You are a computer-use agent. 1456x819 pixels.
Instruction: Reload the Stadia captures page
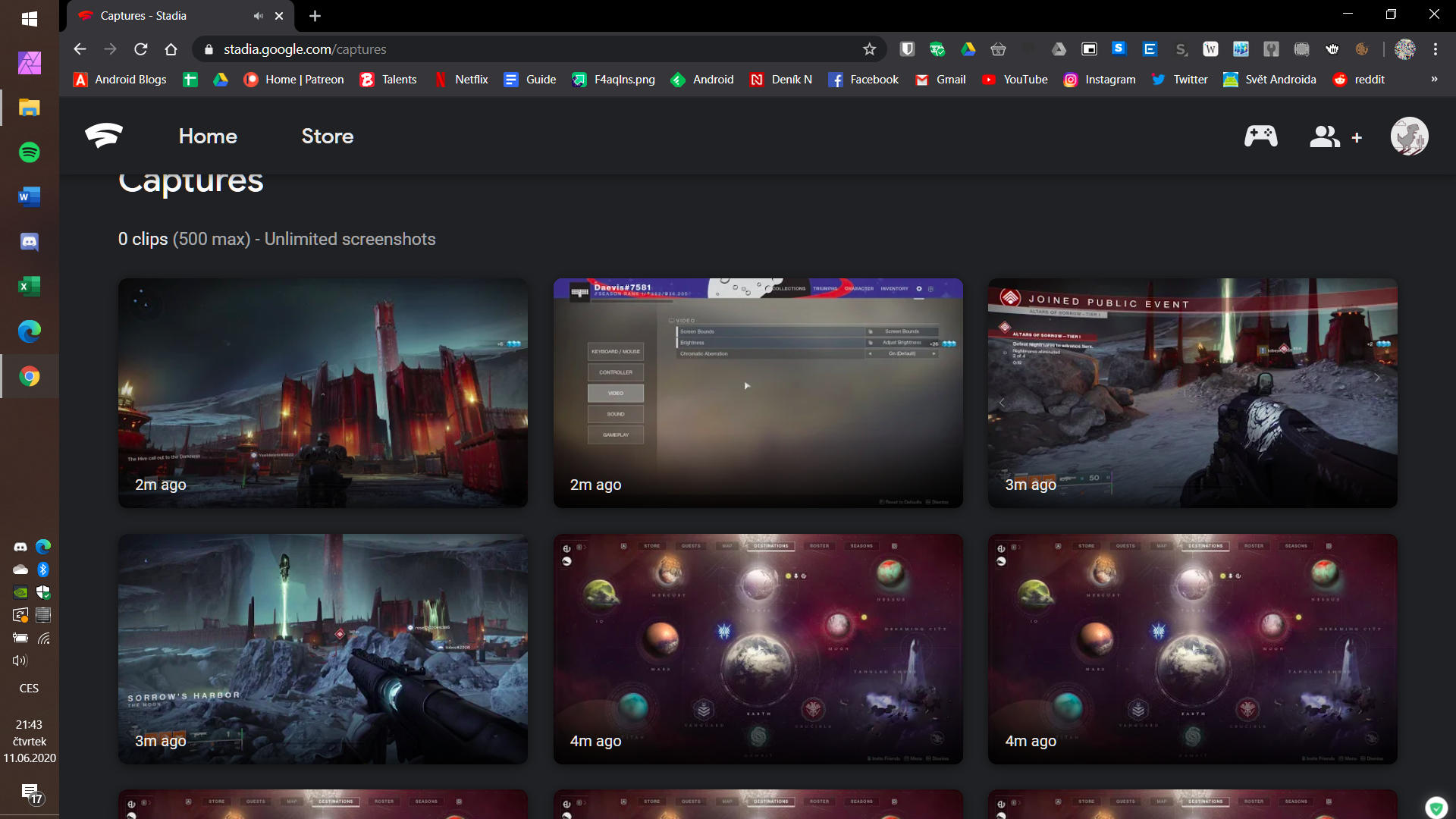[x=141, y=49]
